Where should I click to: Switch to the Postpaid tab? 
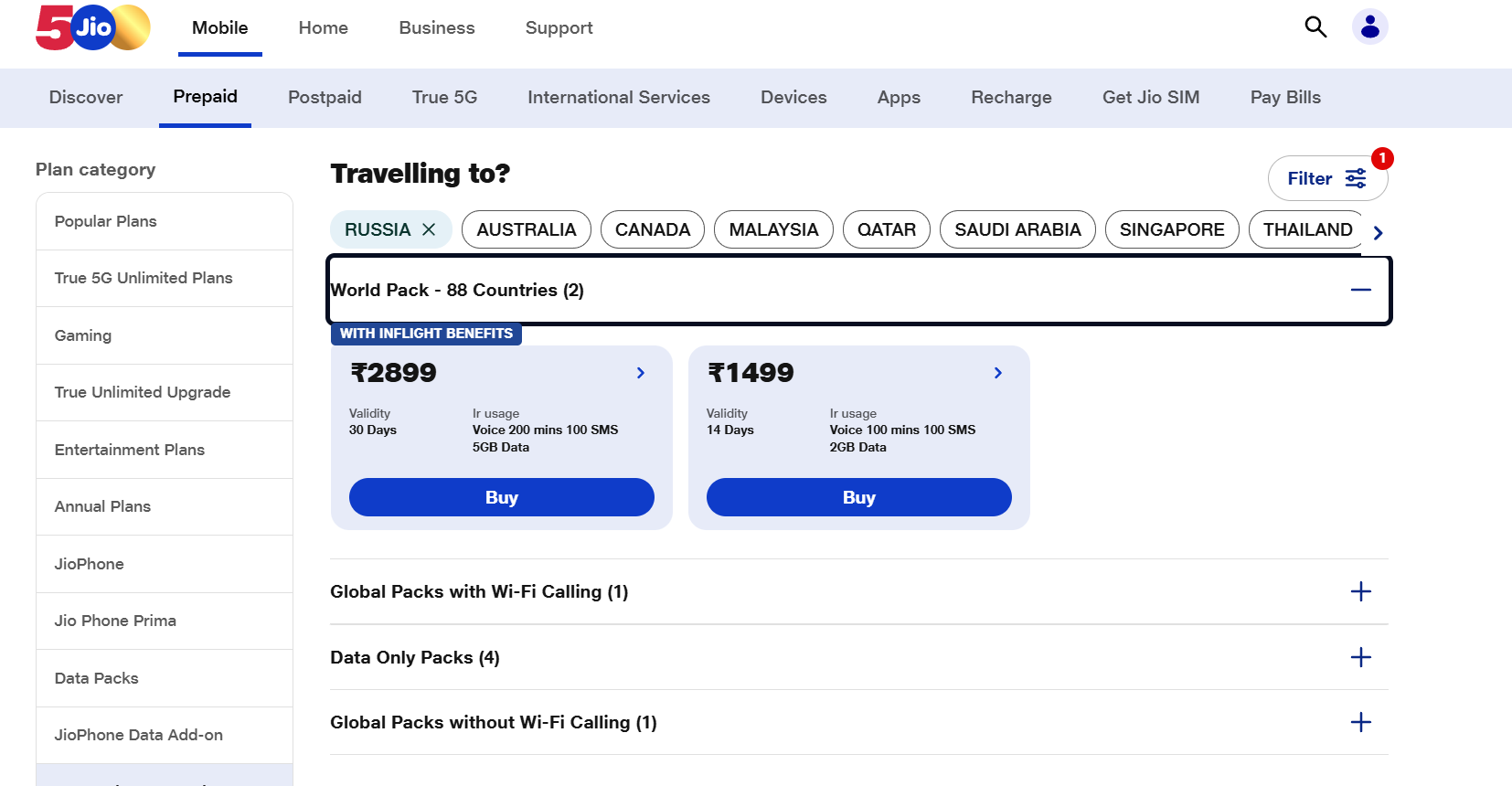pos(325,97)
